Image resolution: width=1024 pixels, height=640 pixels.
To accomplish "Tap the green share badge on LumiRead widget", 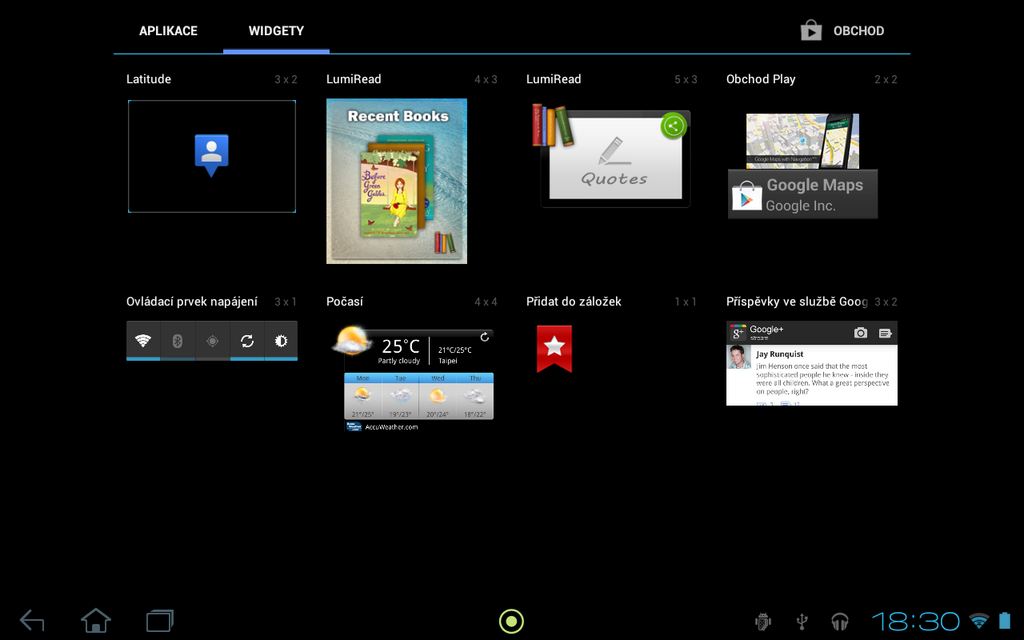I will [x=672, y=126].
